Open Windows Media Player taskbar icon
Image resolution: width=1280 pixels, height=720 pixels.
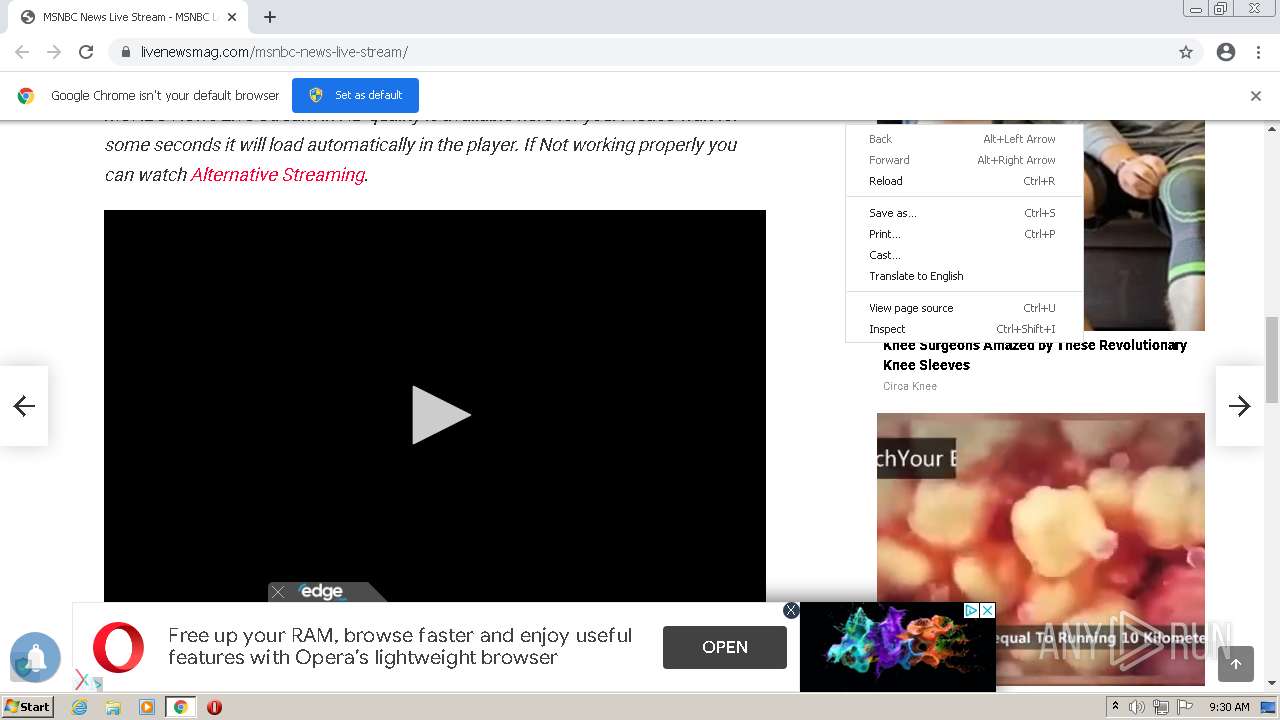tap(147, 707)
